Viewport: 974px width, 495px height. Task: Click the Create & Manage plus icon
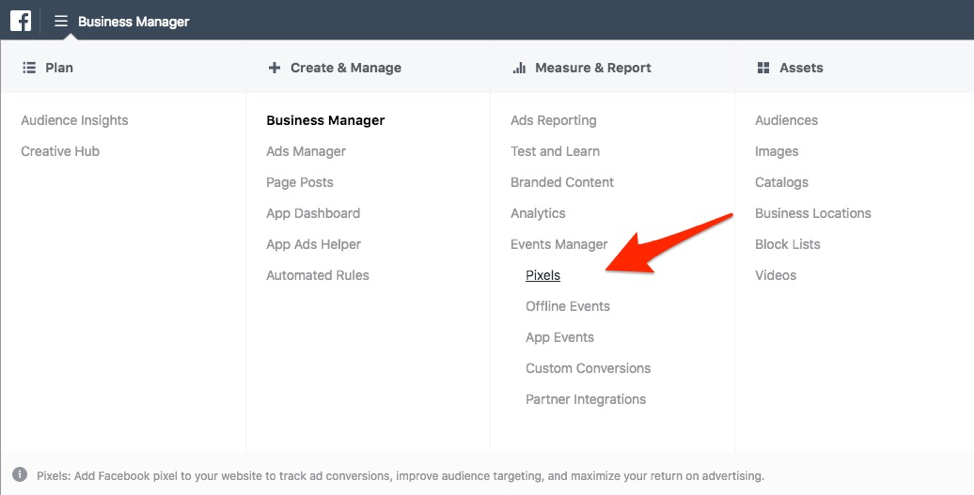coord(274,68)
